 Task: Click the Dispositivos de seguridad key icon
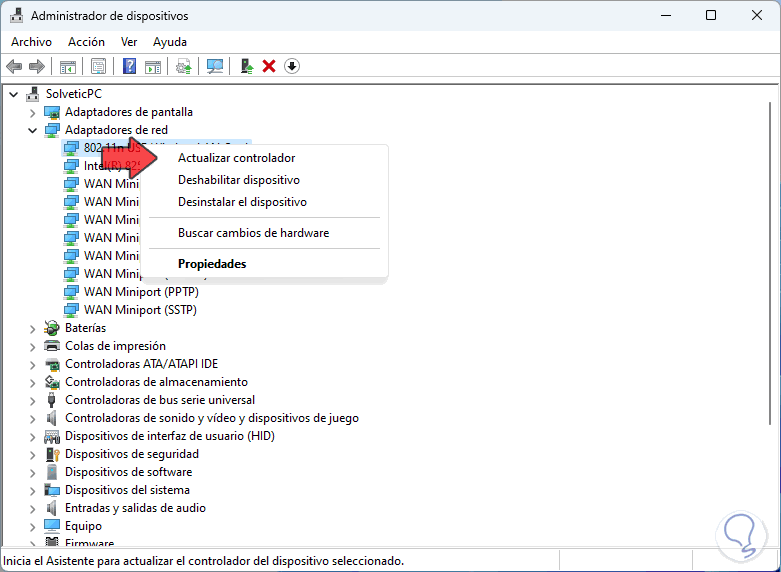(x=52, y=454)
